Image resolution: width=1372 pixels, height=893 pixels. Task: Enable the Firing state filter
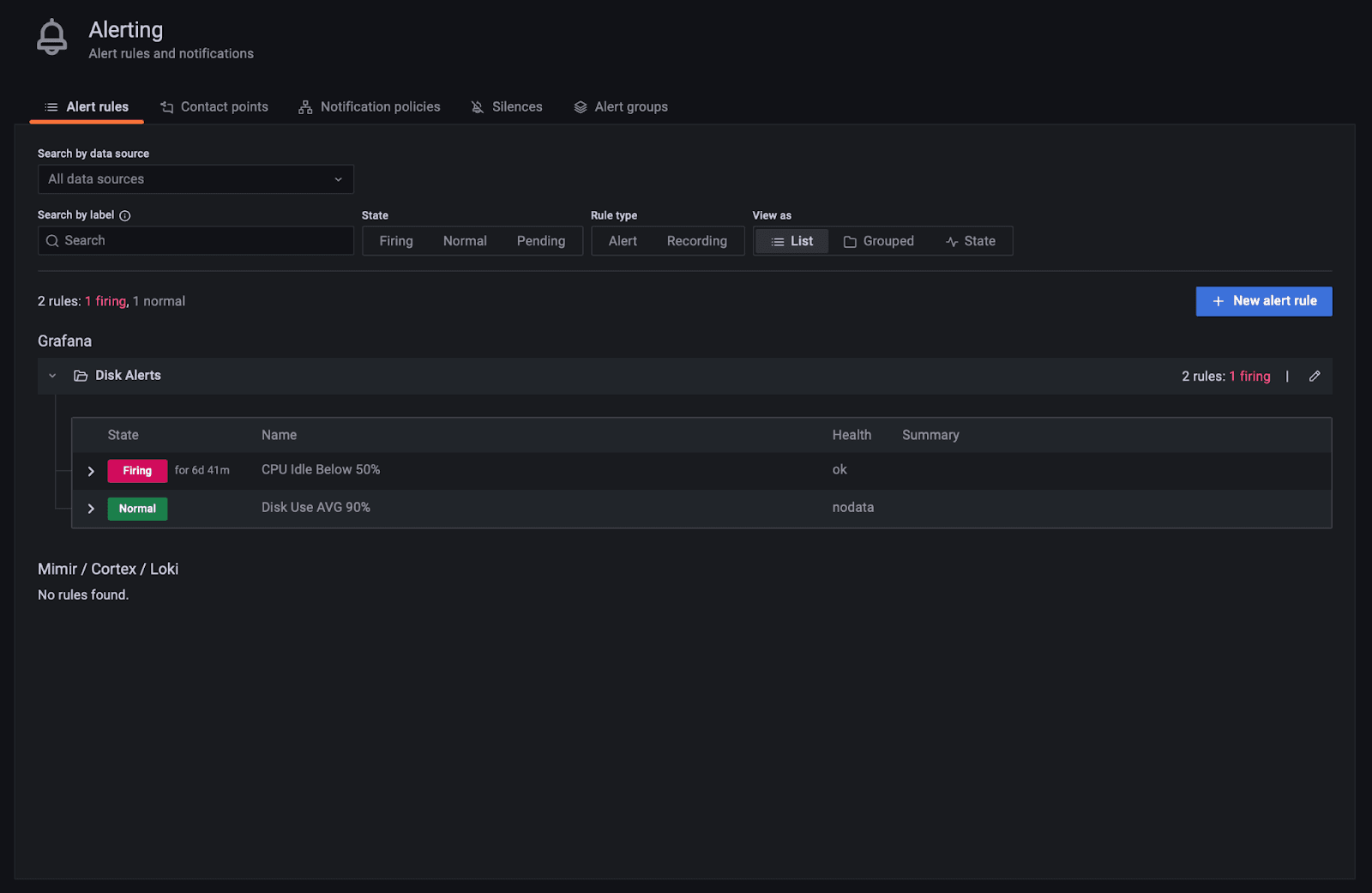tap(395, 241)
